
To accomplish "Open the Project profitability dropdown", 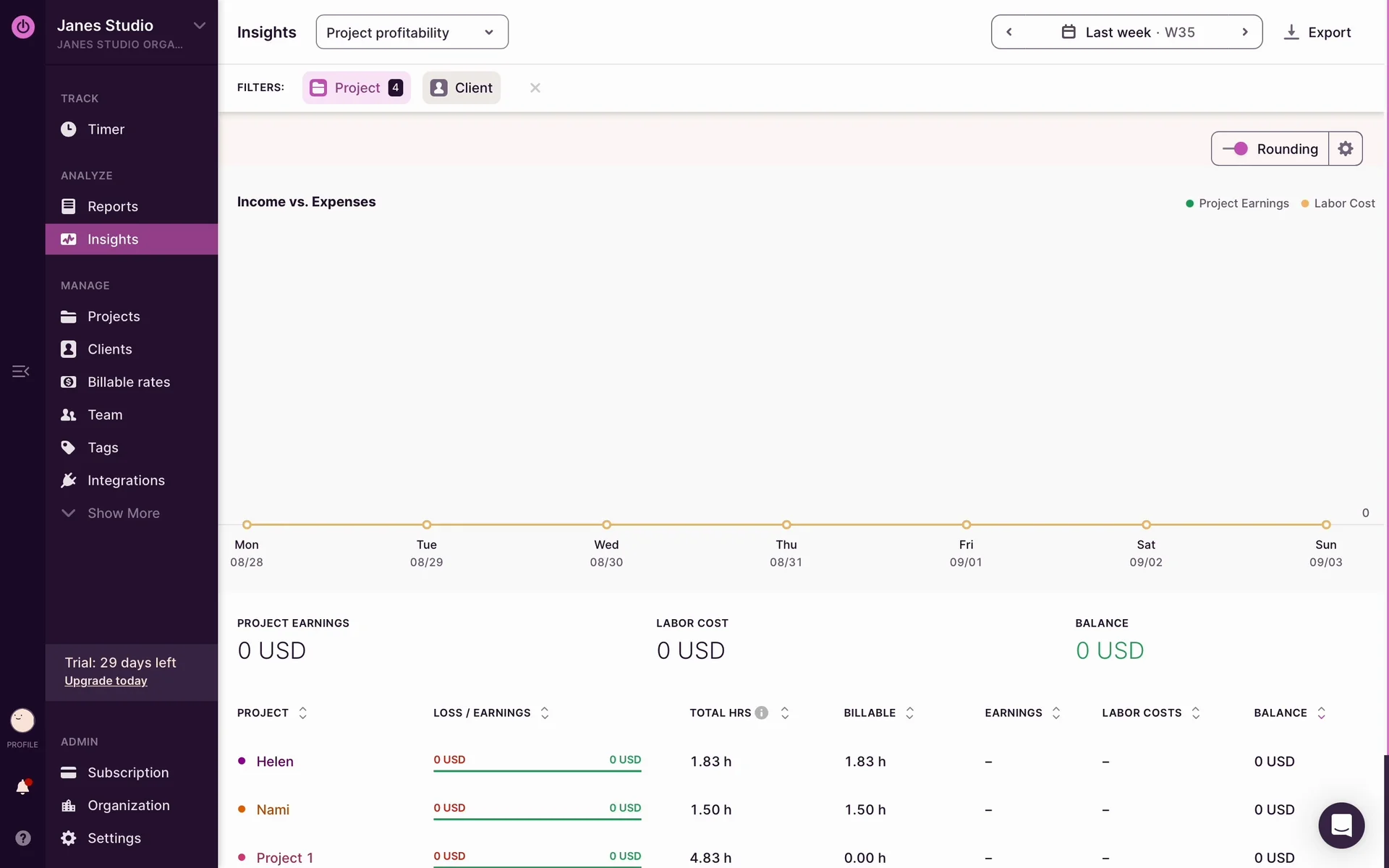I will (x=412, y=33).
